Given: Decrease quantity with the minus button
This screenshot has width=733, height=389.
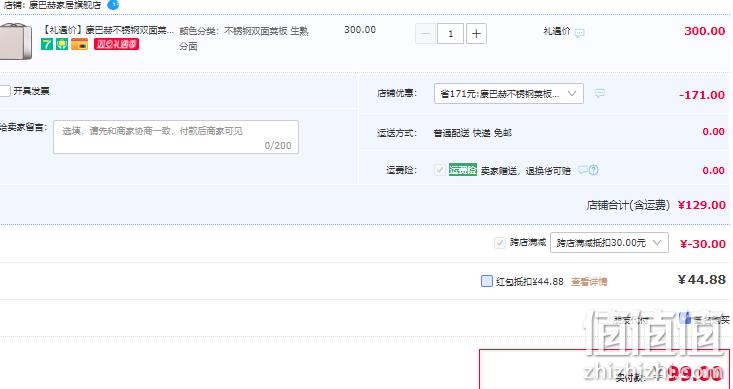Looking at the screenshot, I should coord(425,34).
